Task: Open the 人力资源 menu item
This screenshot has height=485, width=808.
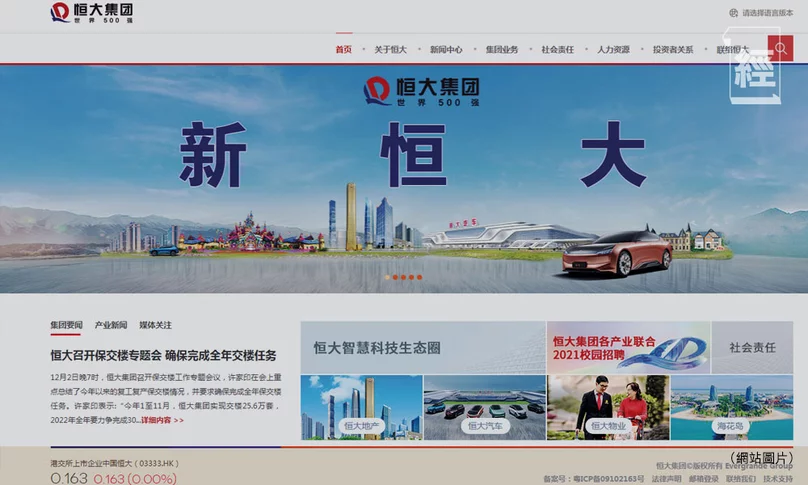Action: coord(613,49)
